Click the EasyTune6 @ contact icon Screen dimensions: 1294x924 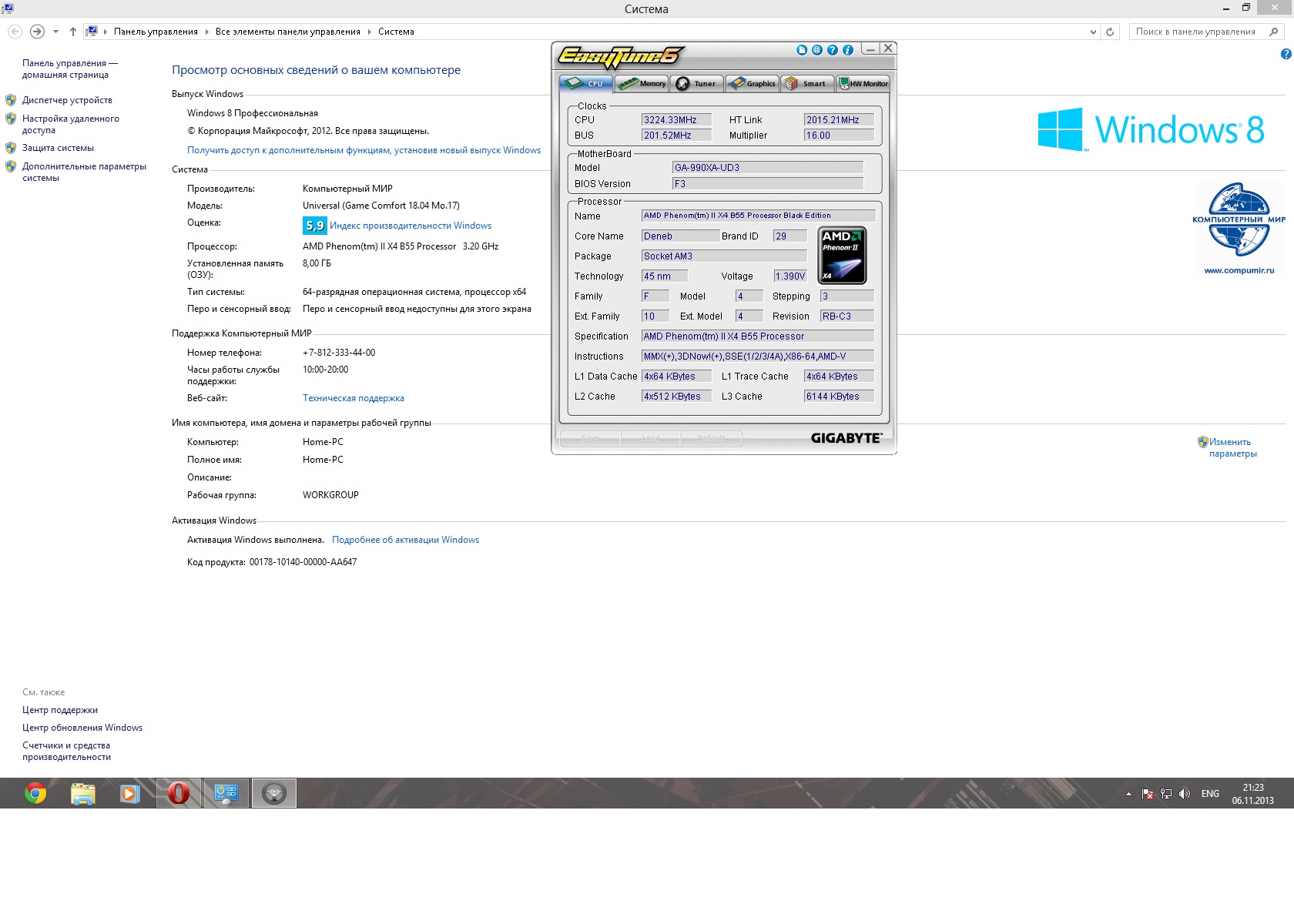pos(817,50)
